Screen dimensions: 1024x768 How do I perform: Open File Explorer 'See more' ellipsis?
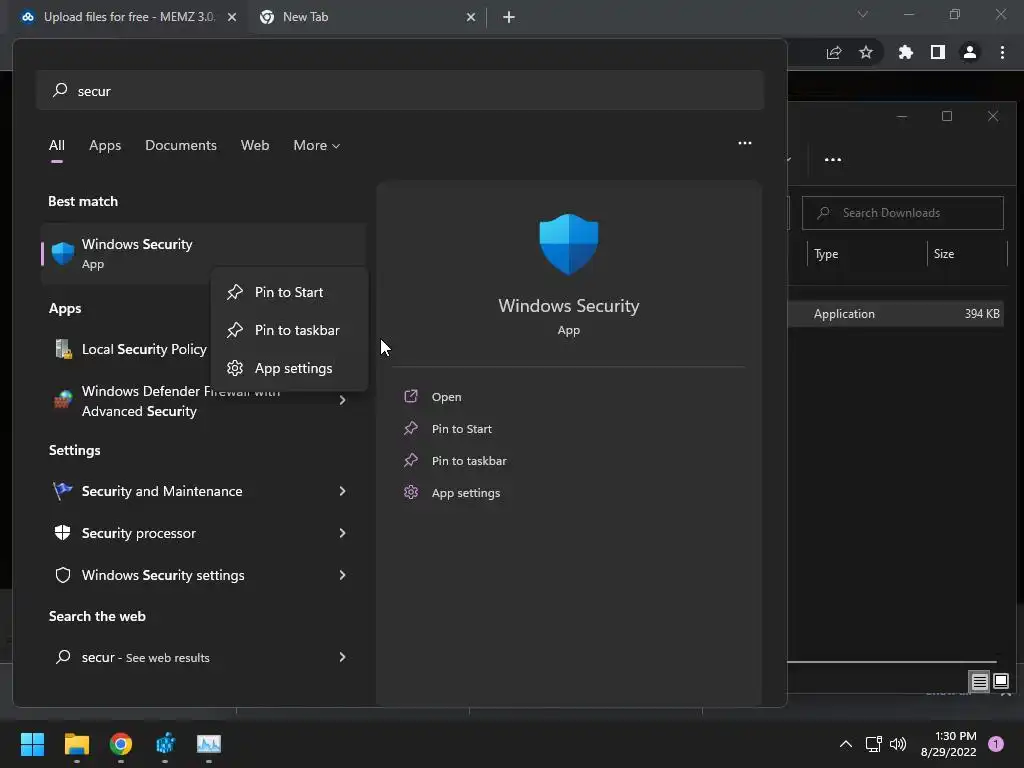pyautogui.click(x=833, y=159)
